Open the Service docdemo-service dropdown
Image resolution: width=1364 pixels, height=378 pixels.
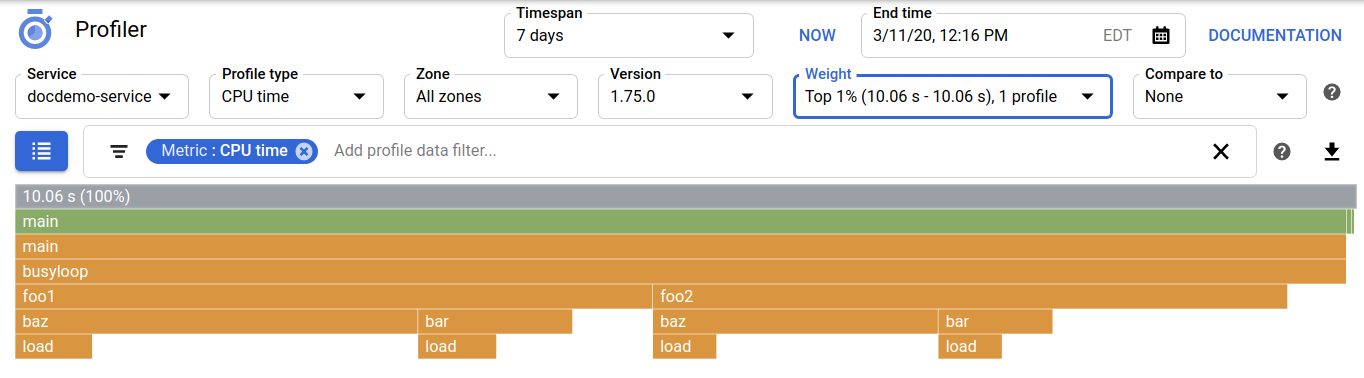[x=101, y=97]
